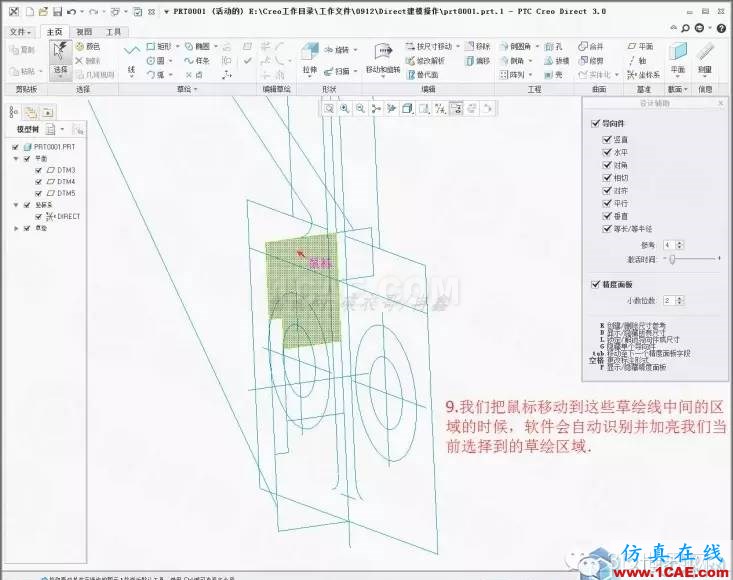733x580 pixels.
Task: Expand the 草绘 node in model tree
Action: (16, 229)
